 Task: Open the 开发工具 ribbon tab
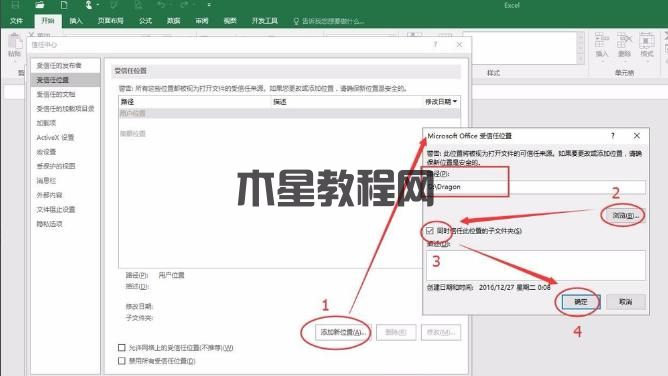pos(265,21)
